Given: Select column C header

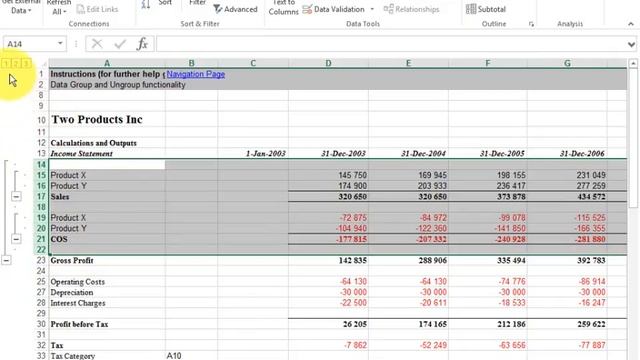Looking at the screenshot, I should click(253, 63).
